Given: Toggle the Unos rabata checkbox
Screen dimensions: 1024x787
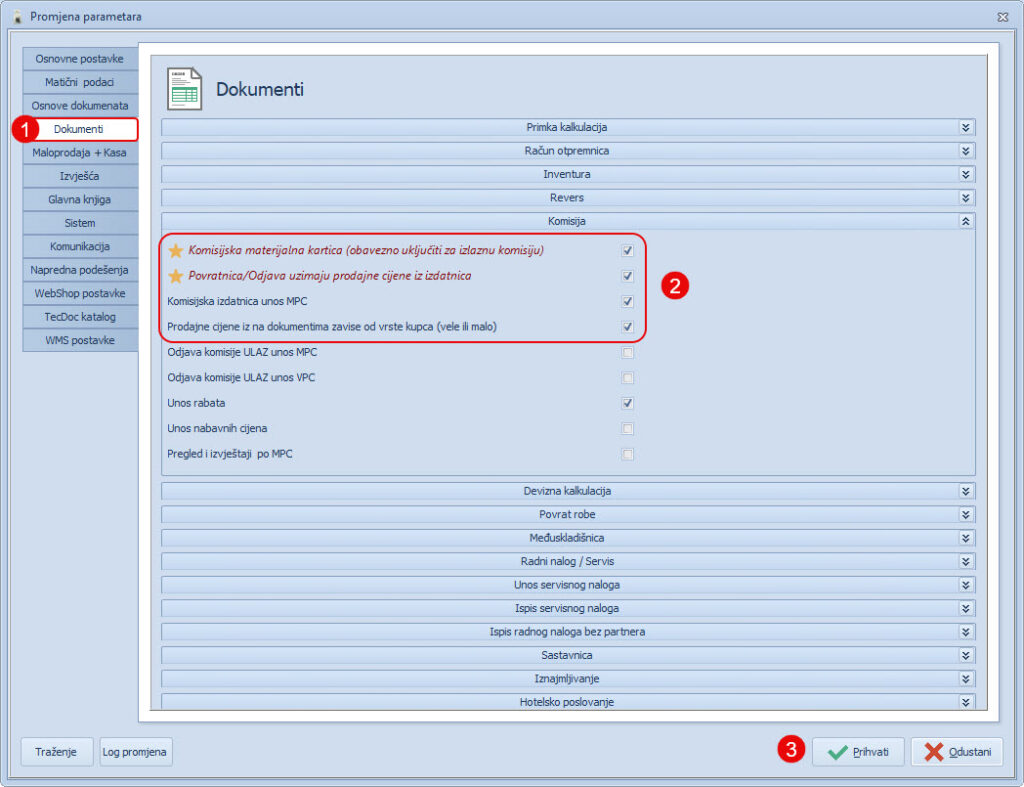Looking at the screenshot, I should (627, 403).
